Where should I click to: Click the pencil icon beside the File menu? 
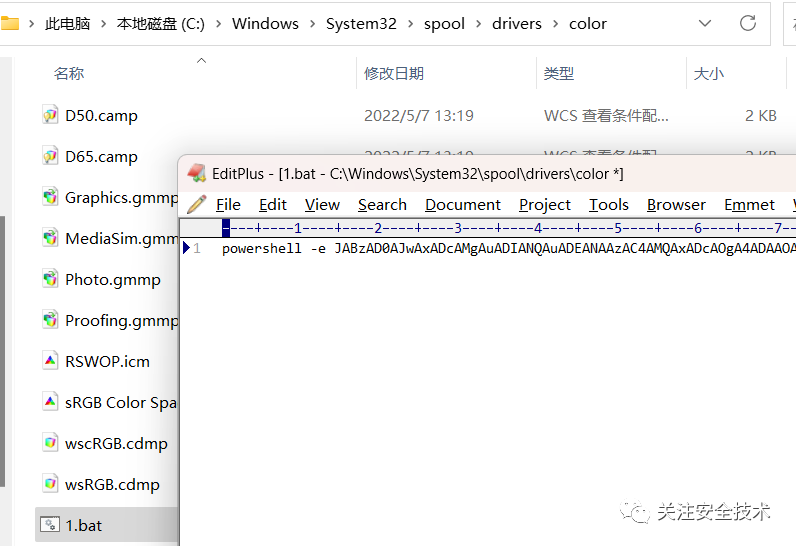point(196,204)
